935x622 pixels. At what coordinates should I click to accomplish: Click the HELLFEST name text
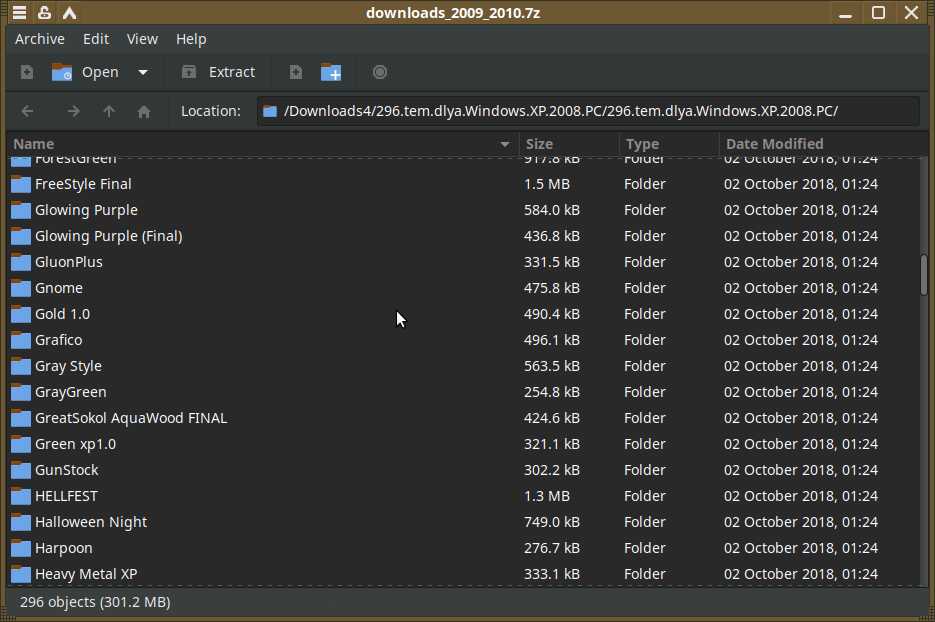click(x=66, y=496)
